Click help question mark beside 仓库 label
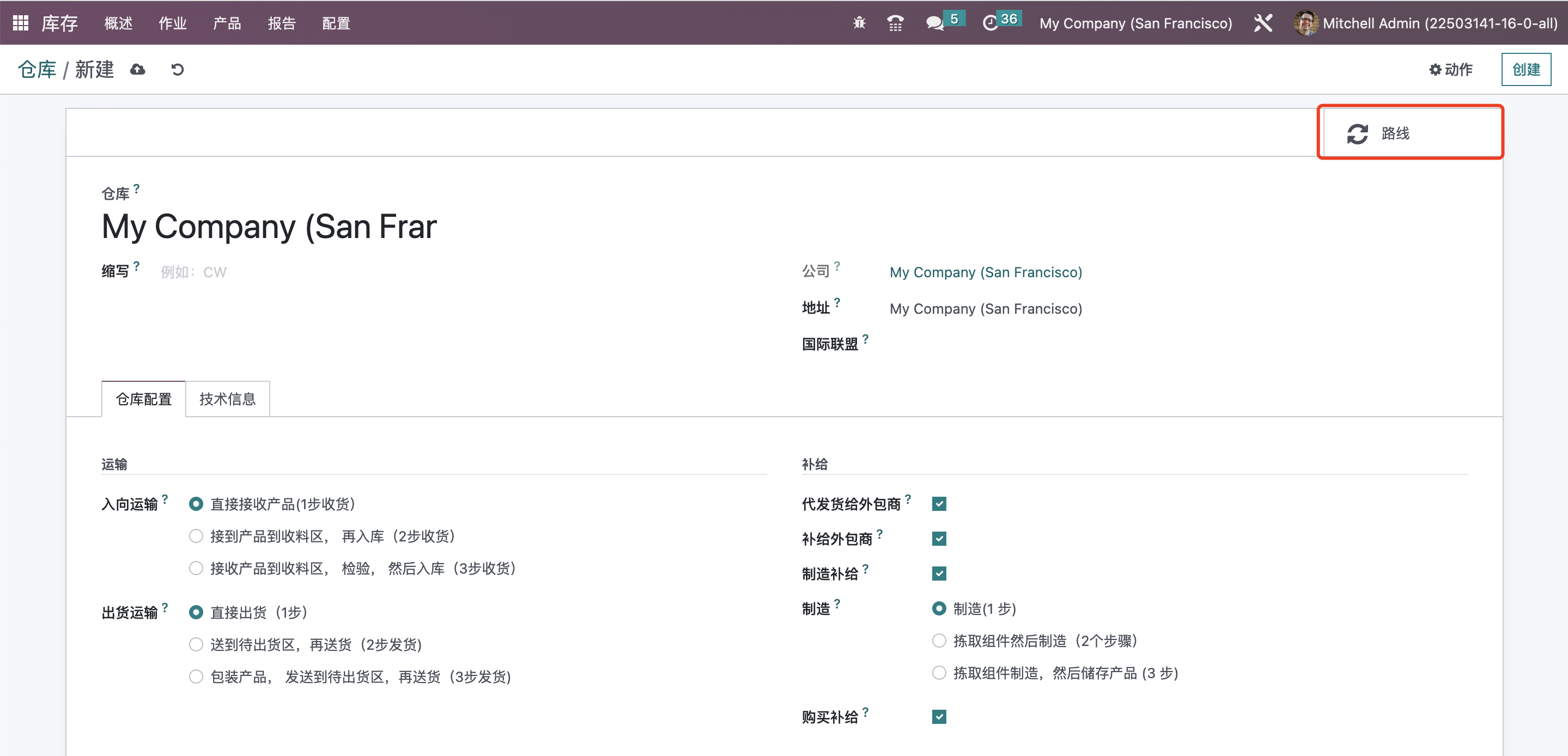This screenshot has width=1568, height=756. pos(136,188)
